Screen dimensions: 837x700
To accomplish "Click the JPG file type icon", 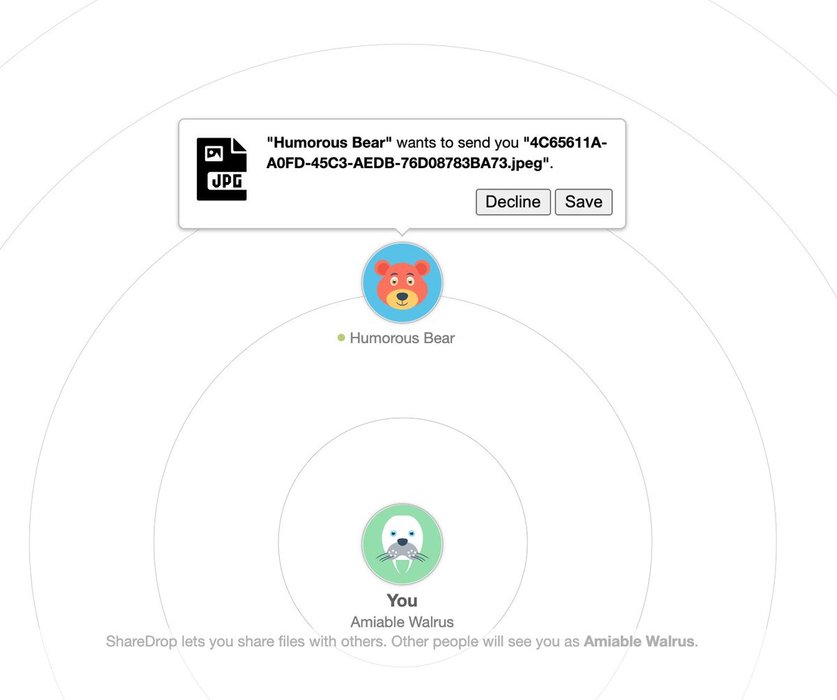I will coord(222,169).
